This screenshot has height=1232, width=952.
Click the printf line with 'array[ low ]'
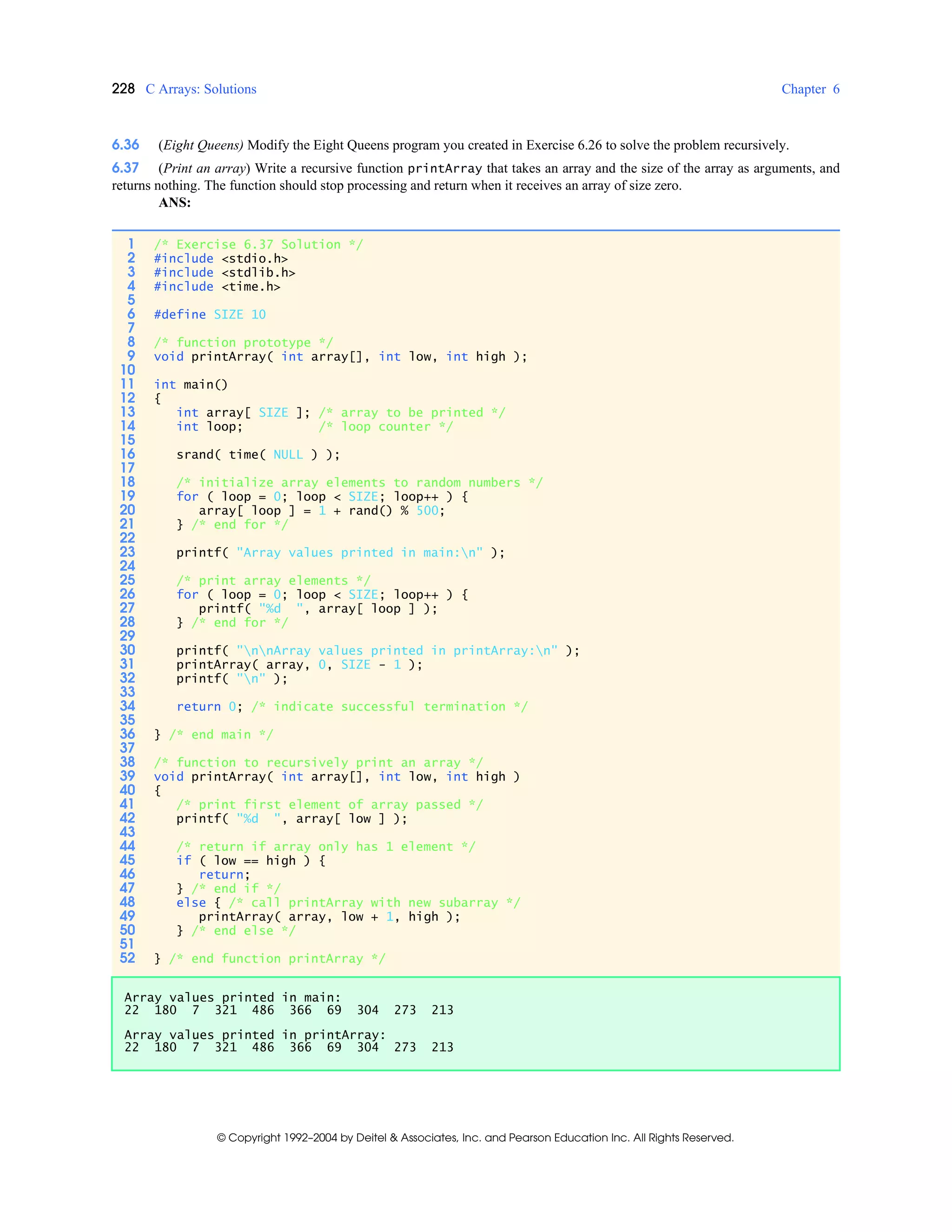coord(291,819)
